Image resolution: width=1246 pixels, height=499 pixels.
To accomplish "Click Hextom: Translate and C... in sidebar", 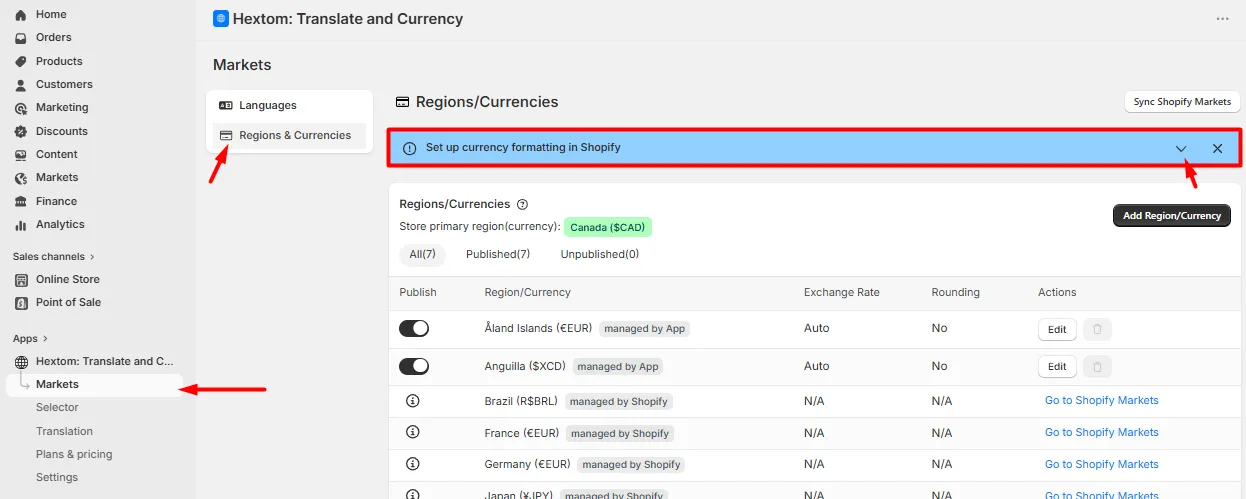I will [x=104, y=362].
